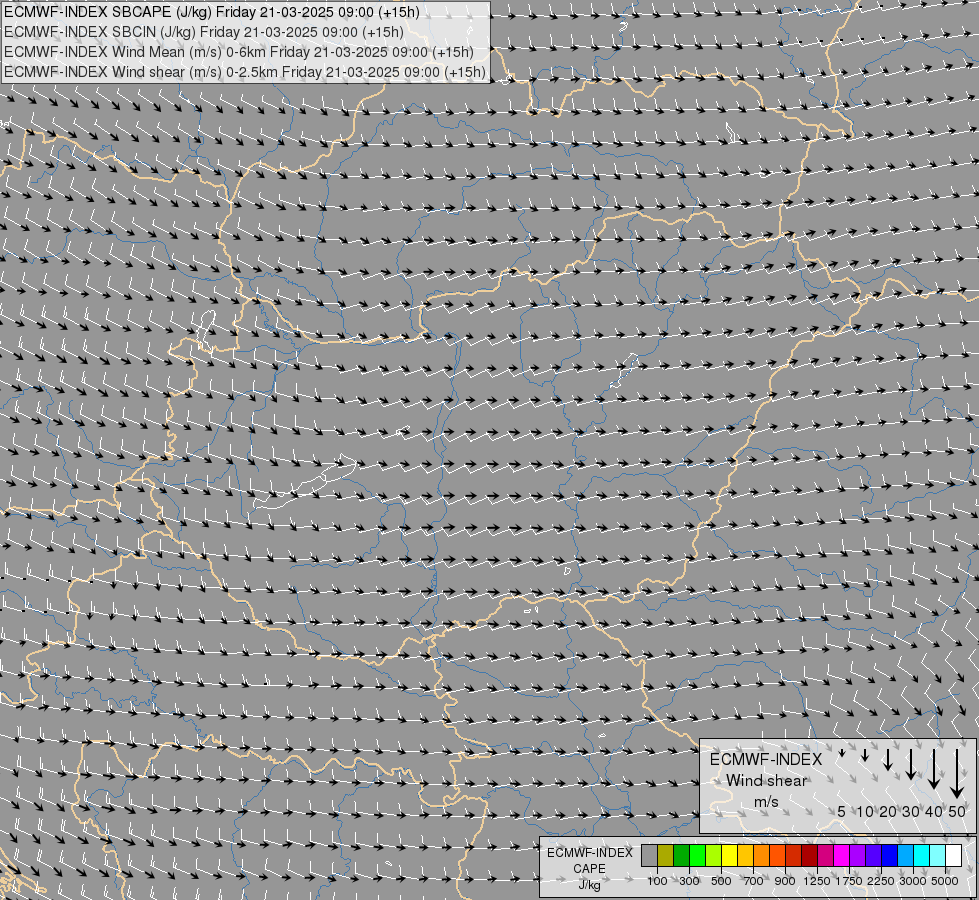Click the SBCIN title line
Viewport: 979px width, 900px height.
pos(204,32)
